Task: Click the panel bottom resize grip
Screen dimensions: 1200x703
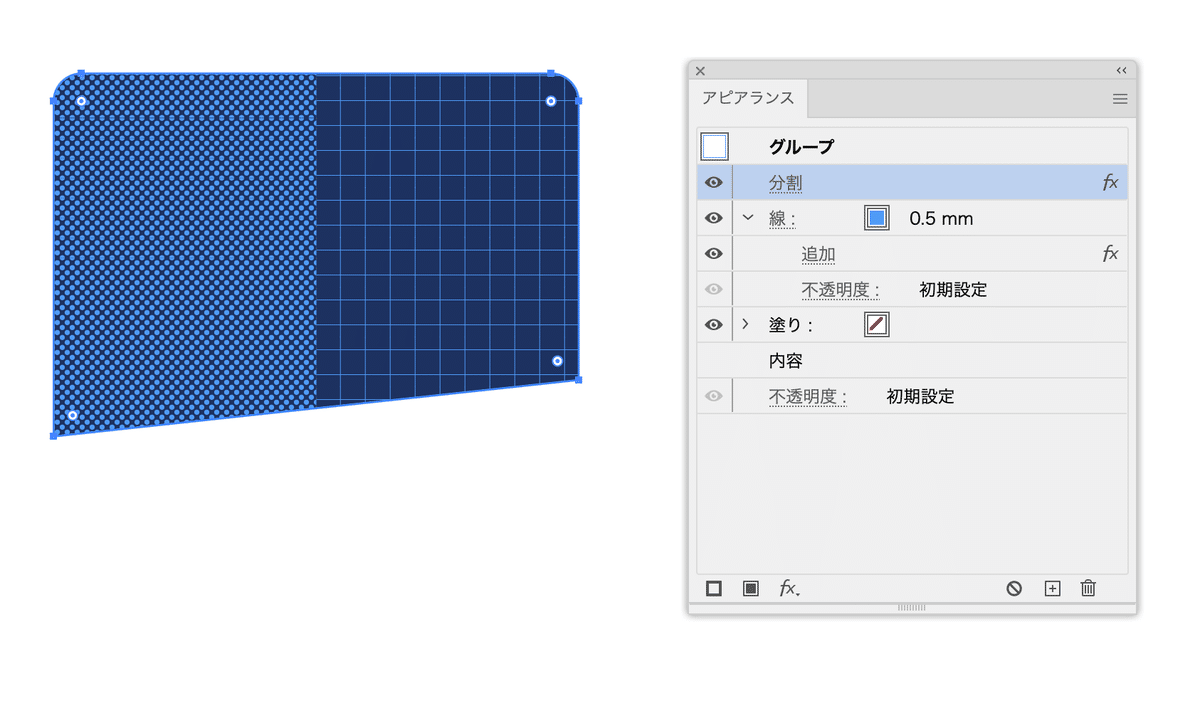Action: (x=912, y=608)
